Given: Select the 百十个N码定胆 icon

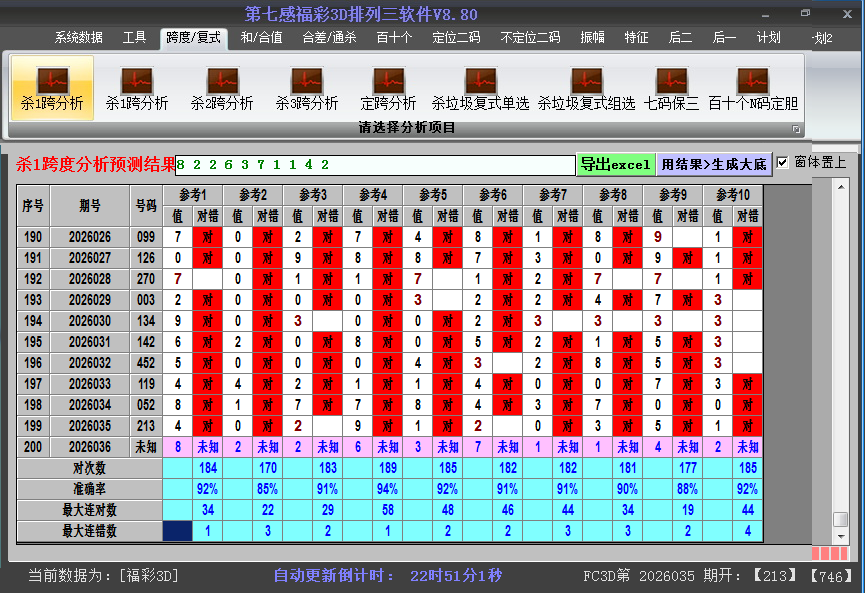Looking at the screenshot, I should coord(752,88).
